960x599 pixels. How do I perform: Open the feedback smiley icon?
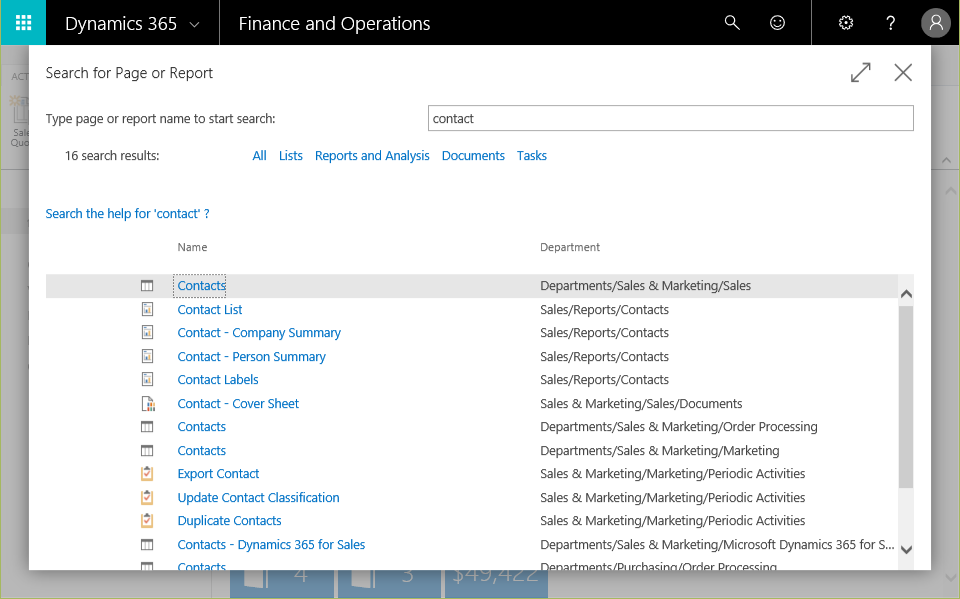(777, 23)
